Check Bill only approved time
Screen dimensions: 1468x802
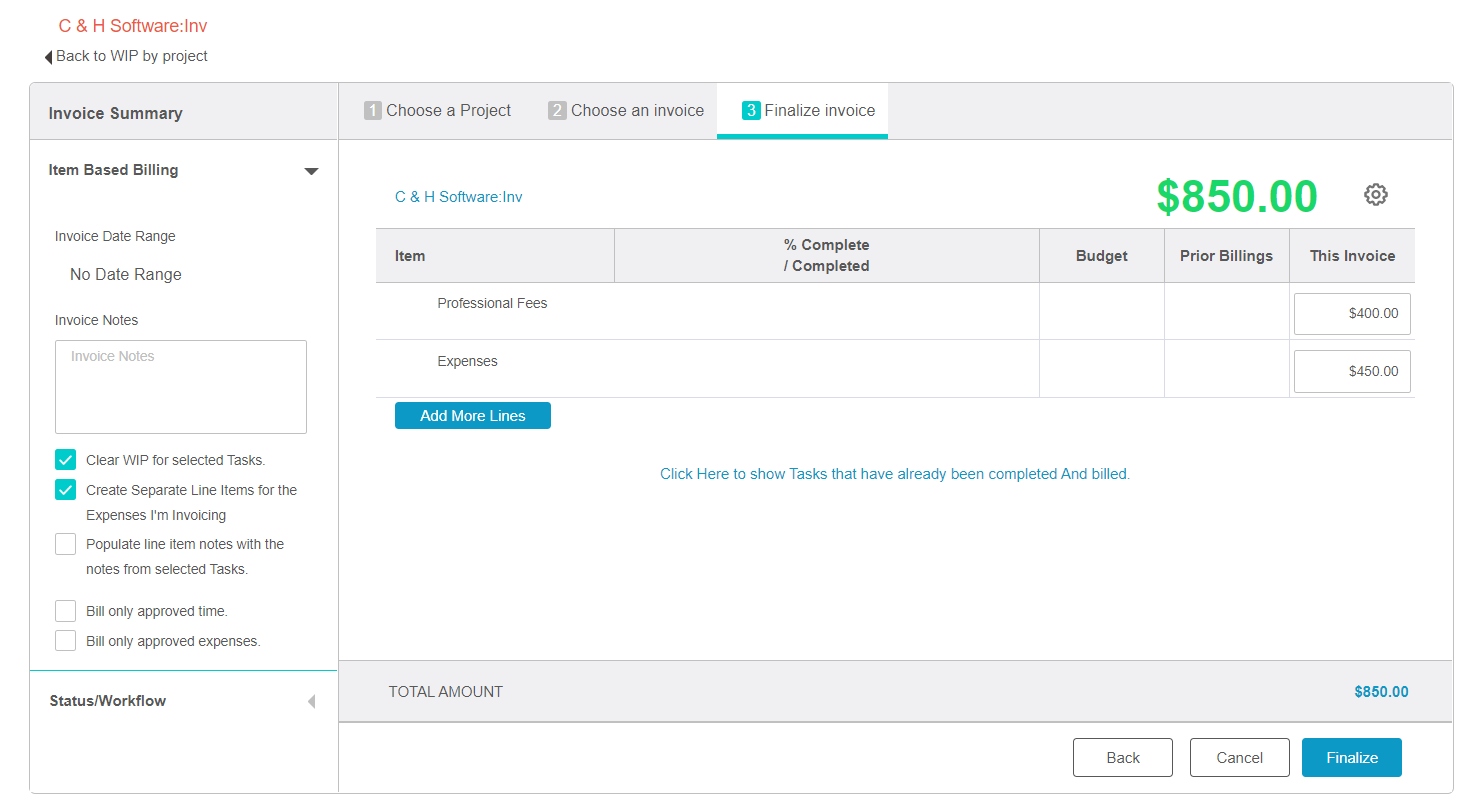(66, 611)
